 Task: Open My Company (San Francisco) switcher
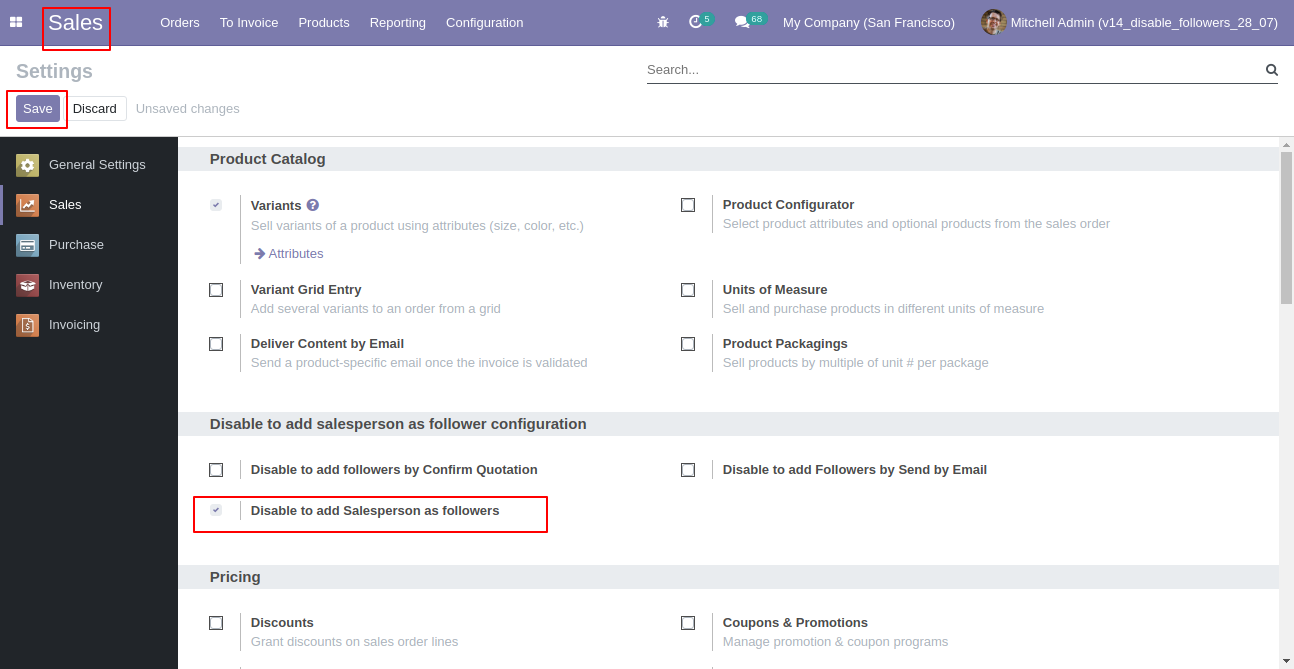tap(869, 22)
